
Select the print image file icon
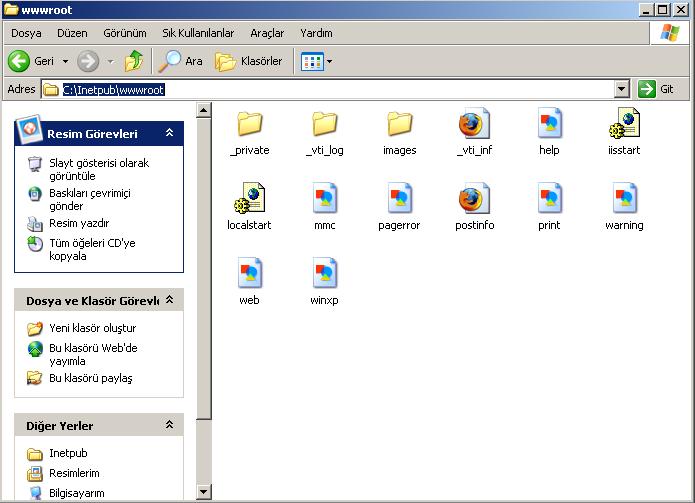click(549, 199)
